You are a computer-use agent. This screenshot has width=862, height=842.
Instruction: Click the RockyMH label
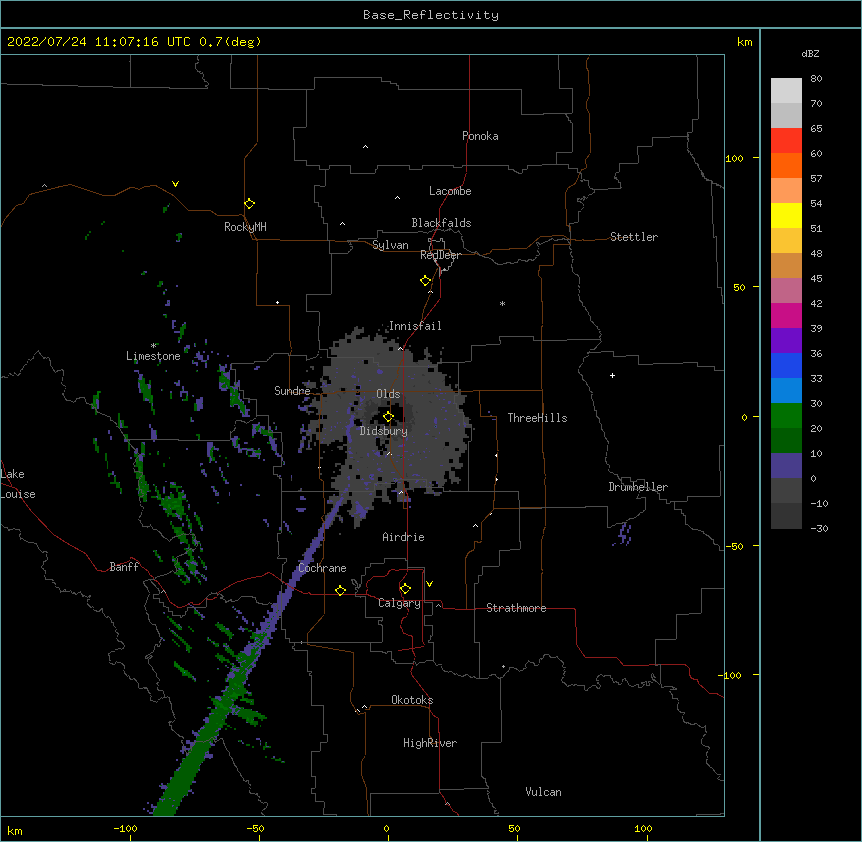click(245, 226)
